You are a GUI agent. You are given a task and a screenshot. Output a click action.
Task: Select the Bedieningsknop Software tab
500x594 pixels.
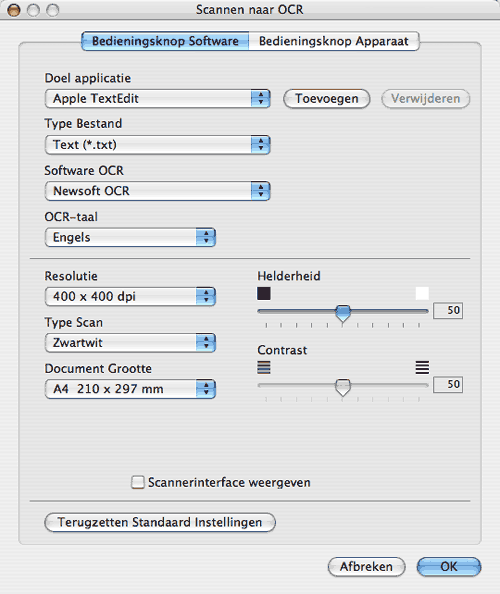click(165, 41)
